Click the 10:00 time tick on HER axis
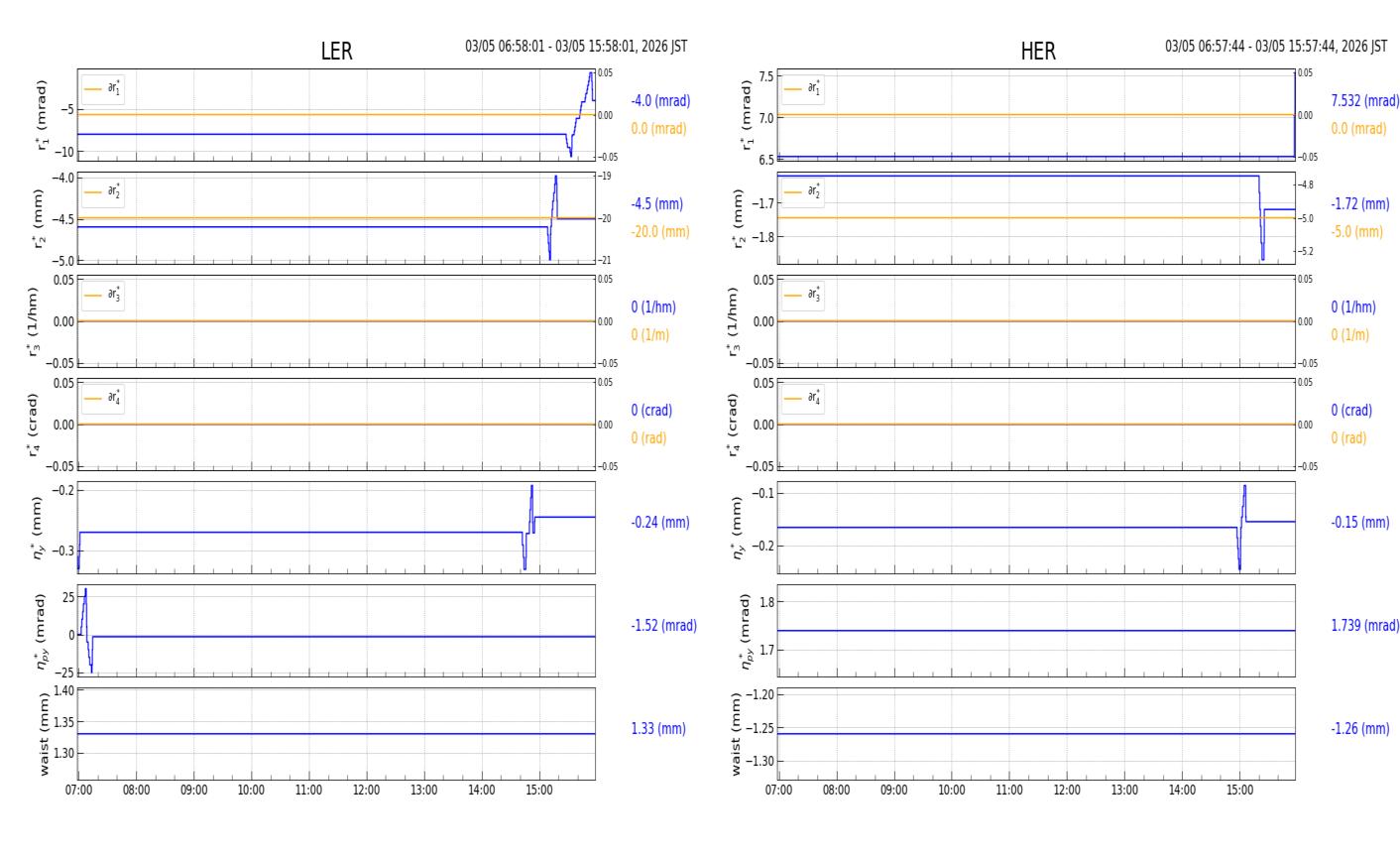1400x857 pixels. (952, 791)
